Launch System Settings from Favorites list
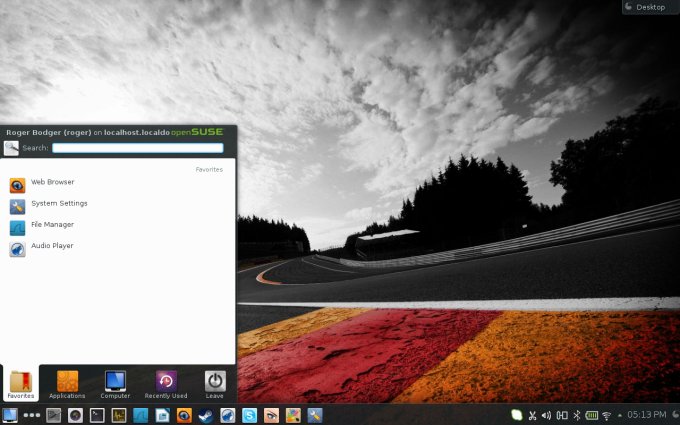Screen dimensions: 680x425 tap(58, 204)
